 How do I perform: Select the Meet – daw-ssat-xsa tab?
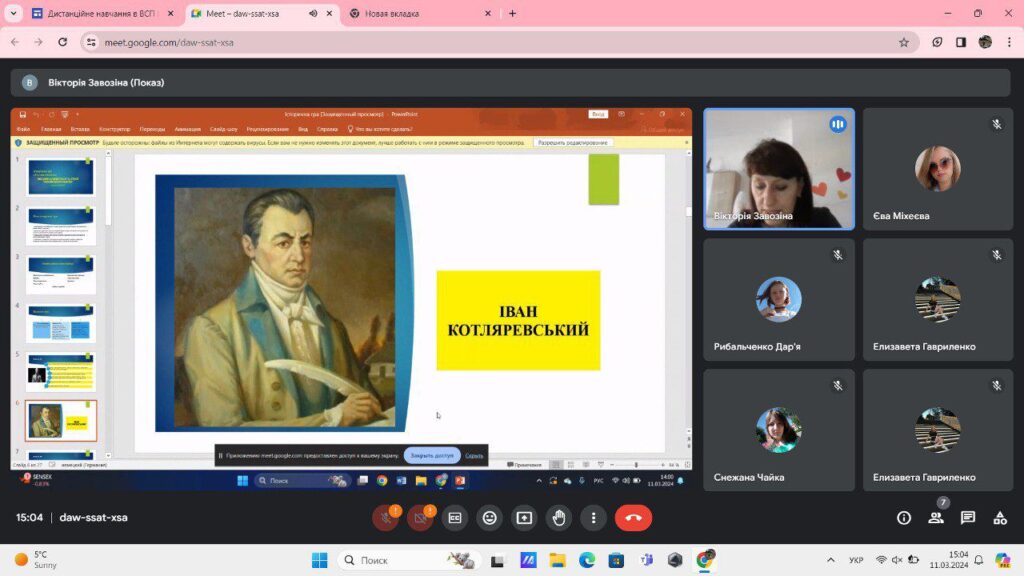point(261,13)
